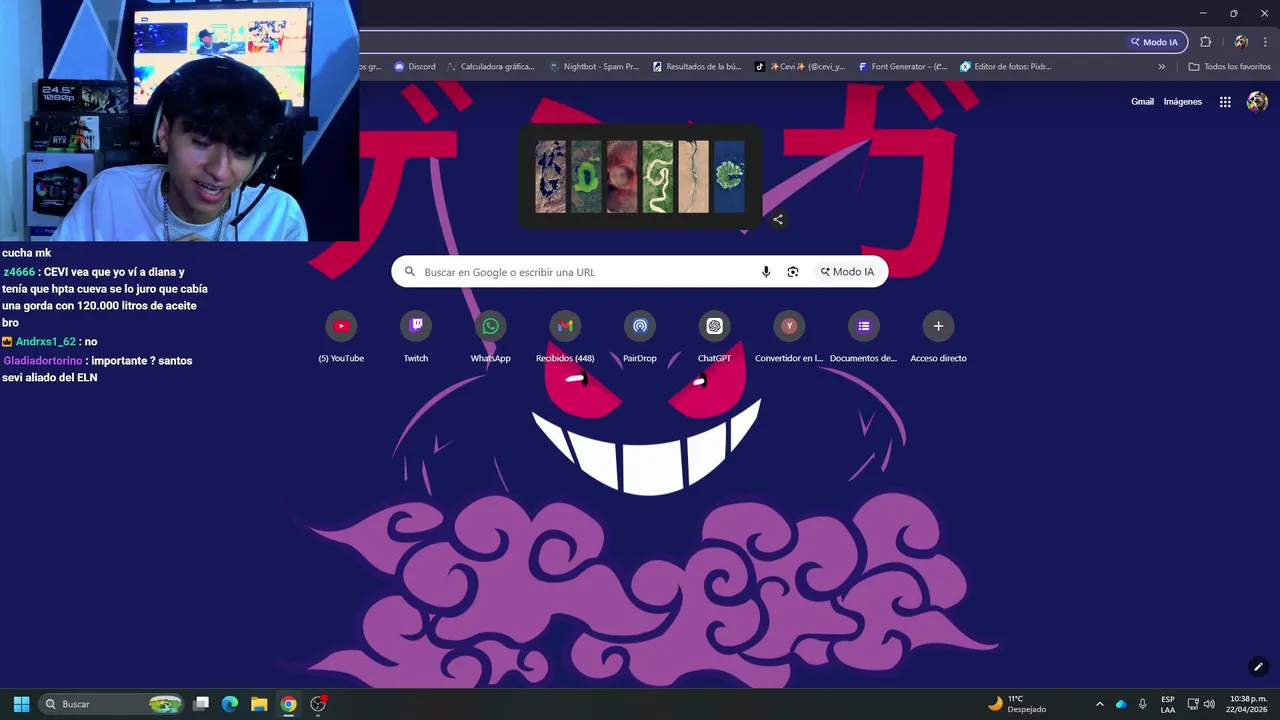
Task: Click Modo IA in address bar
Action: tap(1154, 42)
